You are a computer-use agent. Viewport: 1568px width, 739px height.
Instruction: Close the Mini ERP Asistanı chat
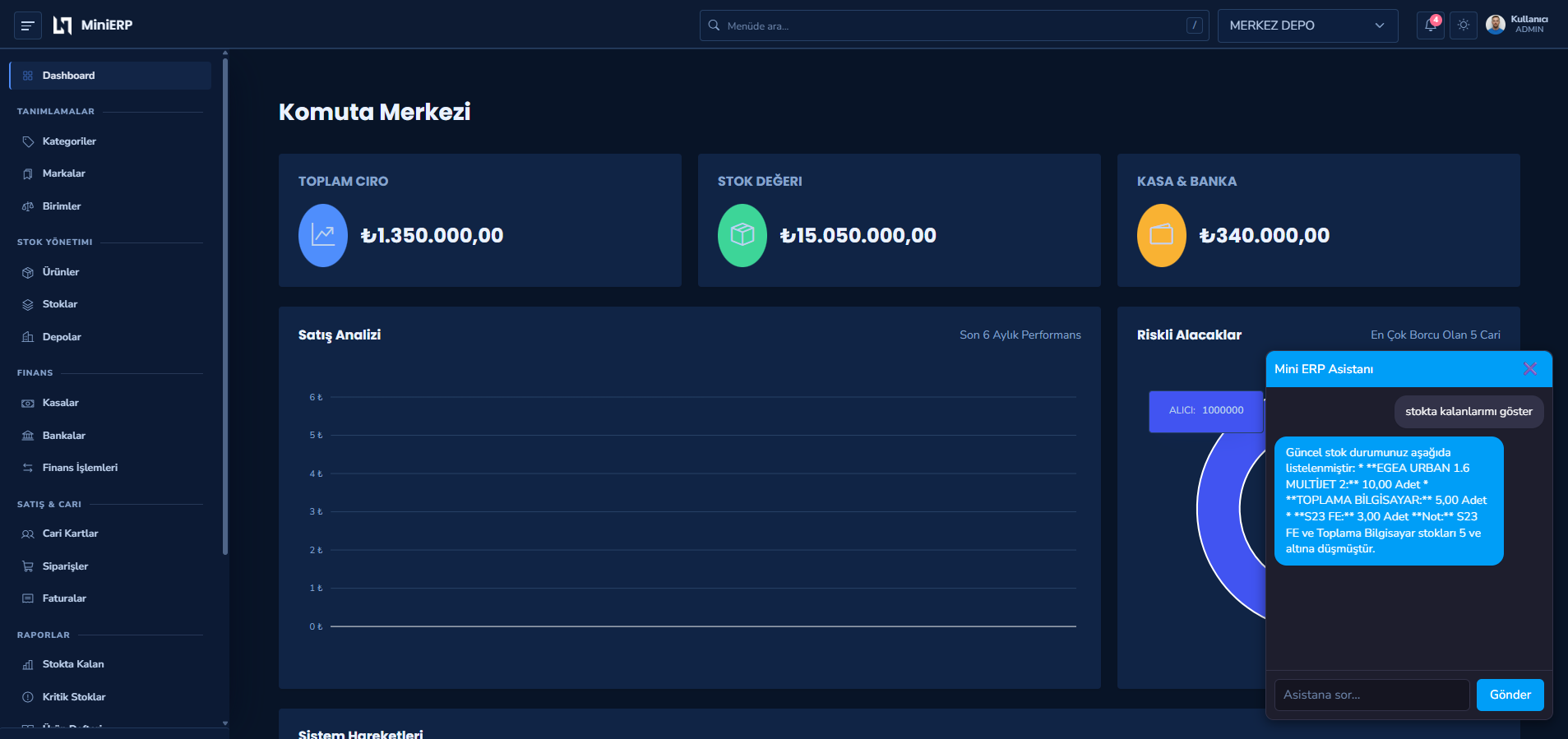[1530, 369]
